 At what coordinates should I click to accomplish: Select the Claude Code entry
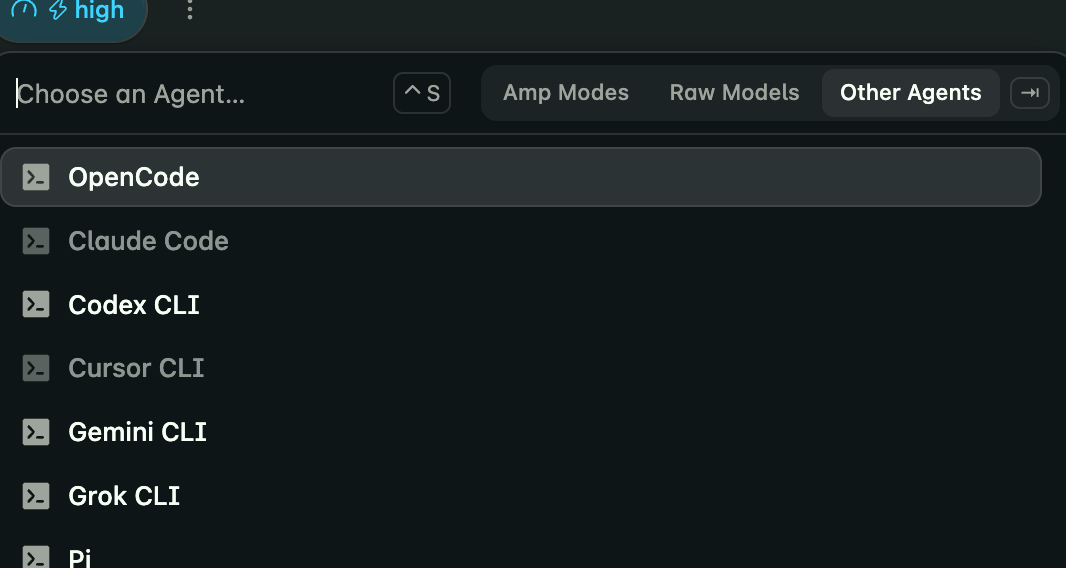click(x=521, y=241)
